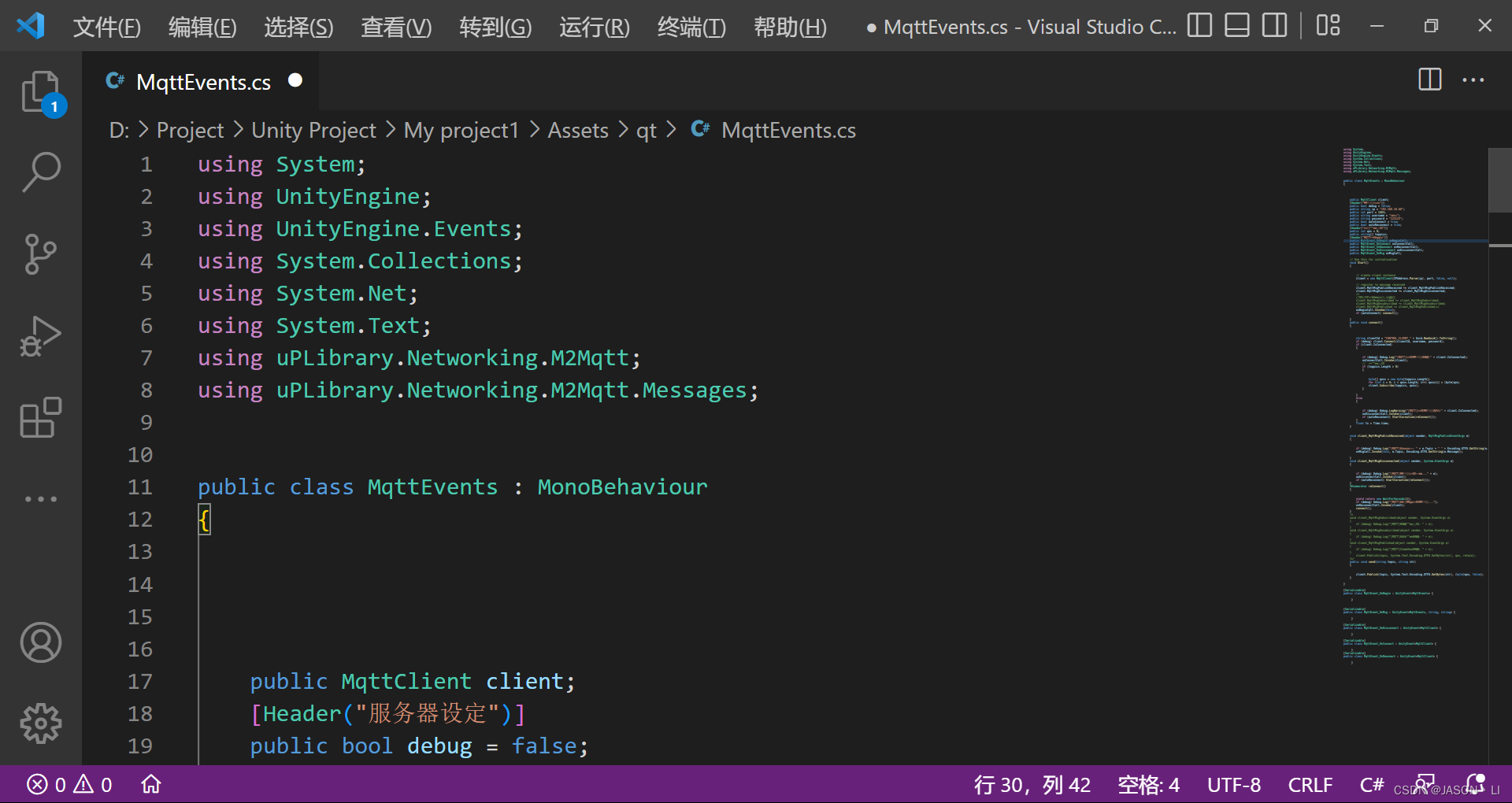1512x803 pixels.
Task: Open the qt breadcrumb dropdown
Action: 646,130
